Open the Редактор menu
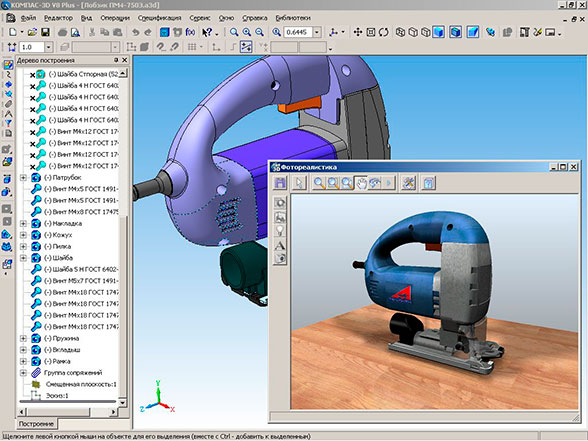 click(58, 18)
